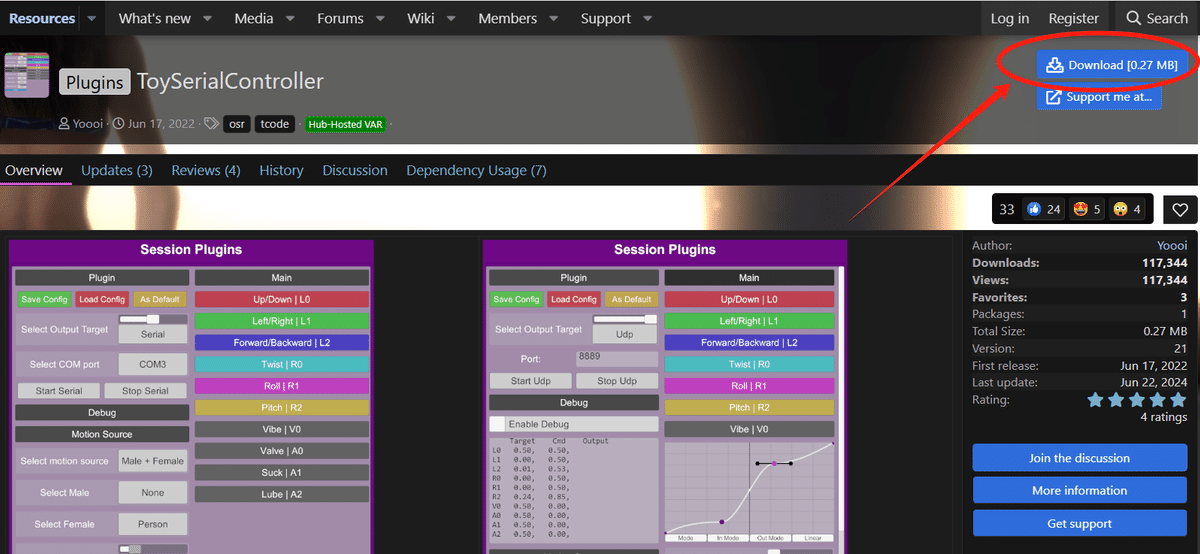Click the astonished Wow reaction
The width and height of the screenshot is (1200, 554).
tap(1122, 209)
